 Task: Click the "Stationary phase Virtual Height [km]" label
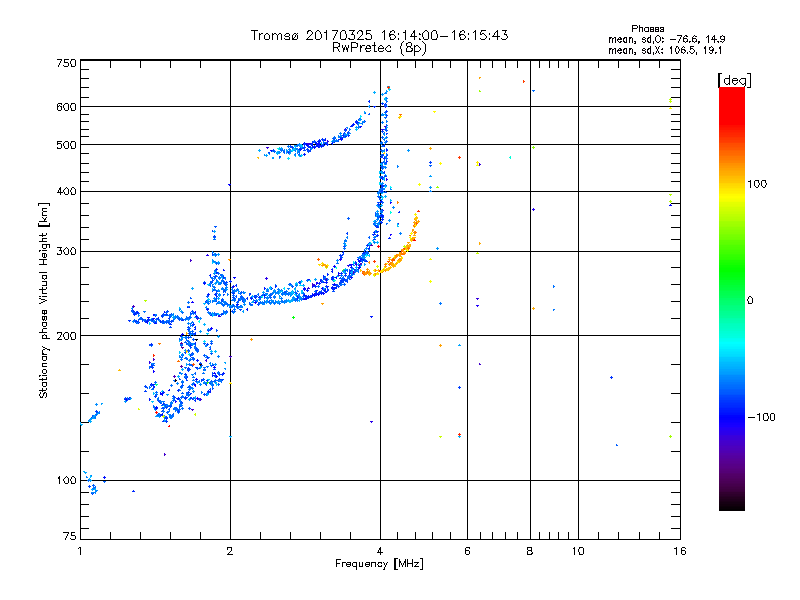click(x=43, y=301)
